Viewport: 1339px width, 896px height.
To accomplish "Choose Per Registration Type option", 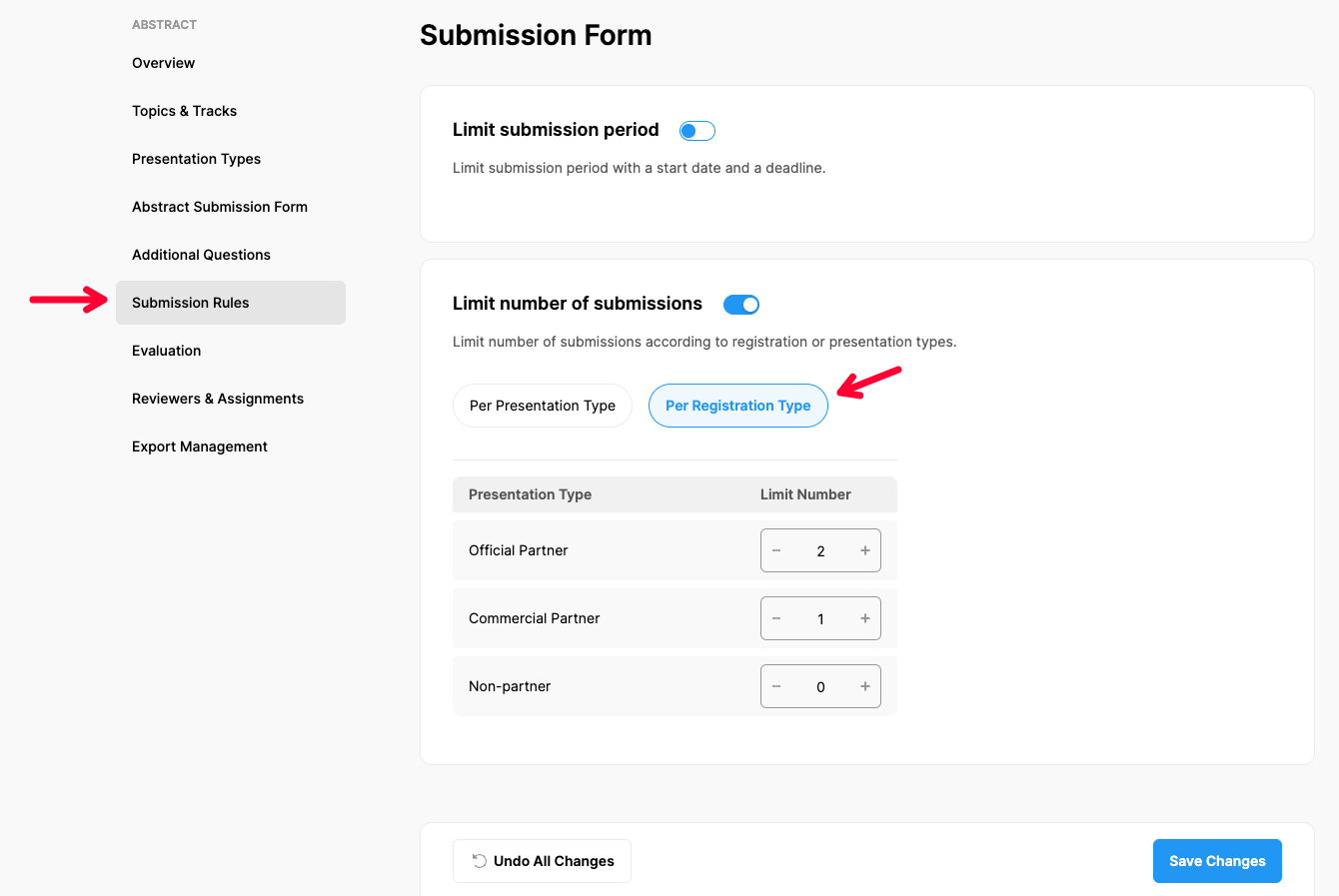I will pyautogui.click(x=737, y=406).
